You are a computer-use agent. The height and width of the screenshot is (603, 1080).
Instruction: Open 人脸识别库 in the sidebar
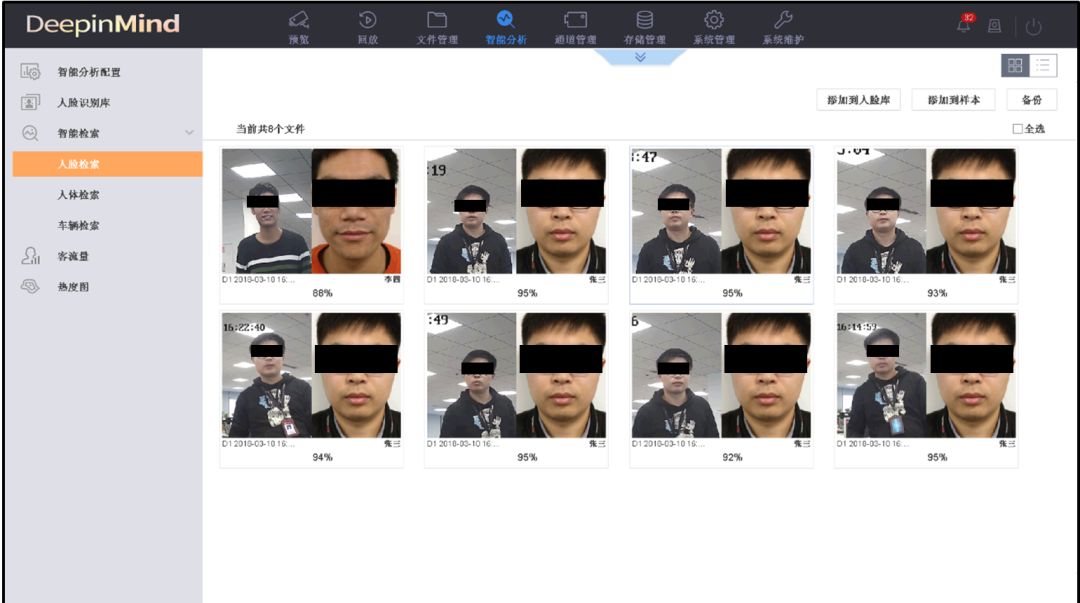click(83, 102)
